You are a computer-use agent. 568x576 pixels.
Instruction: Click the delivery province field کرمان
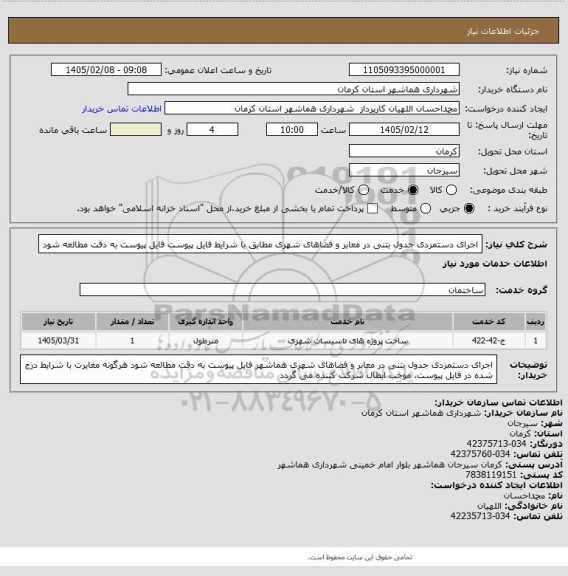pyautogui.click(x=404, y=151)
